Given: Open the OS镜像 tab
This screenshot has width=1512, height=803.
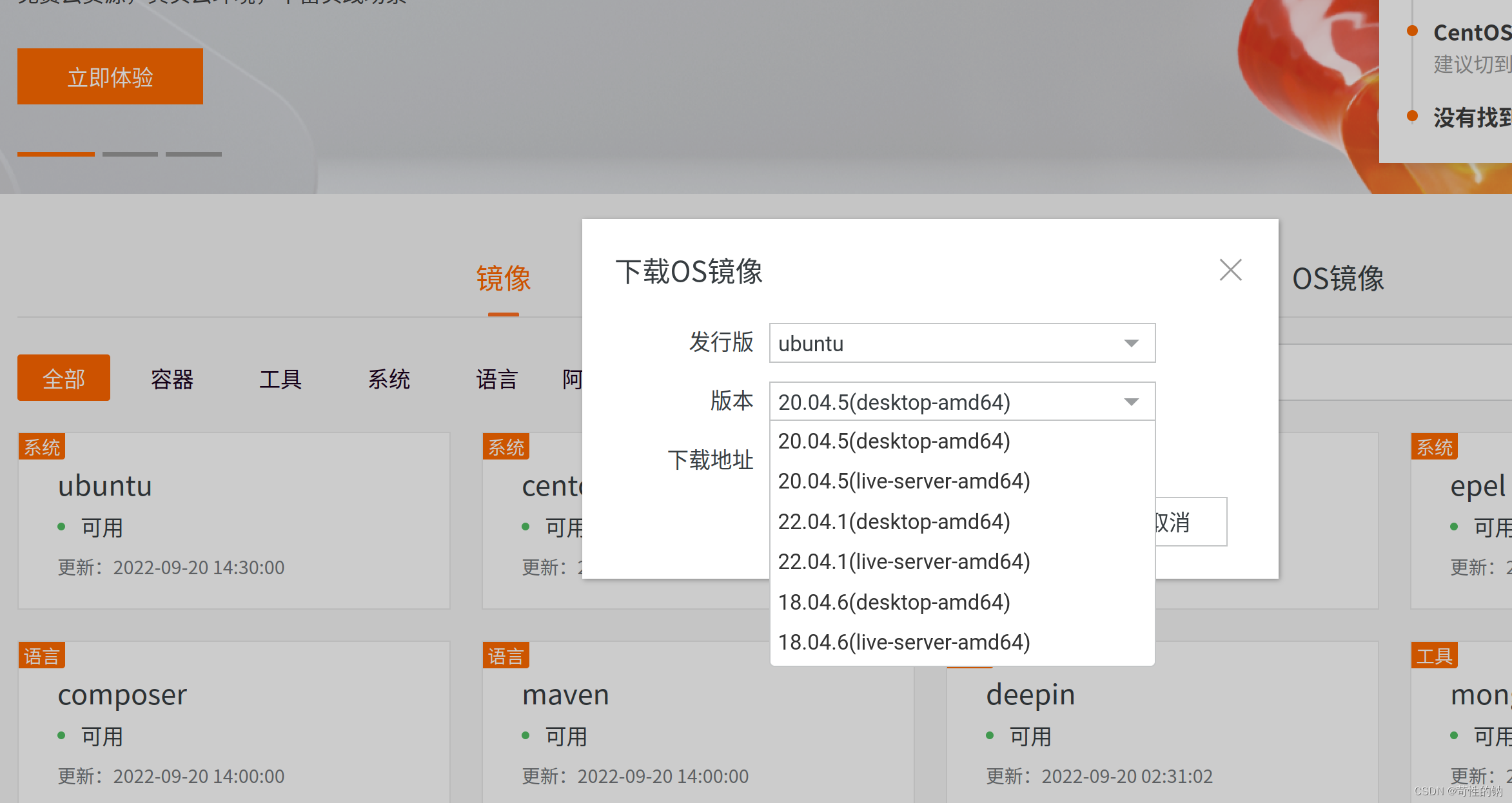Looking at the screenshot, I should 1338,279.
